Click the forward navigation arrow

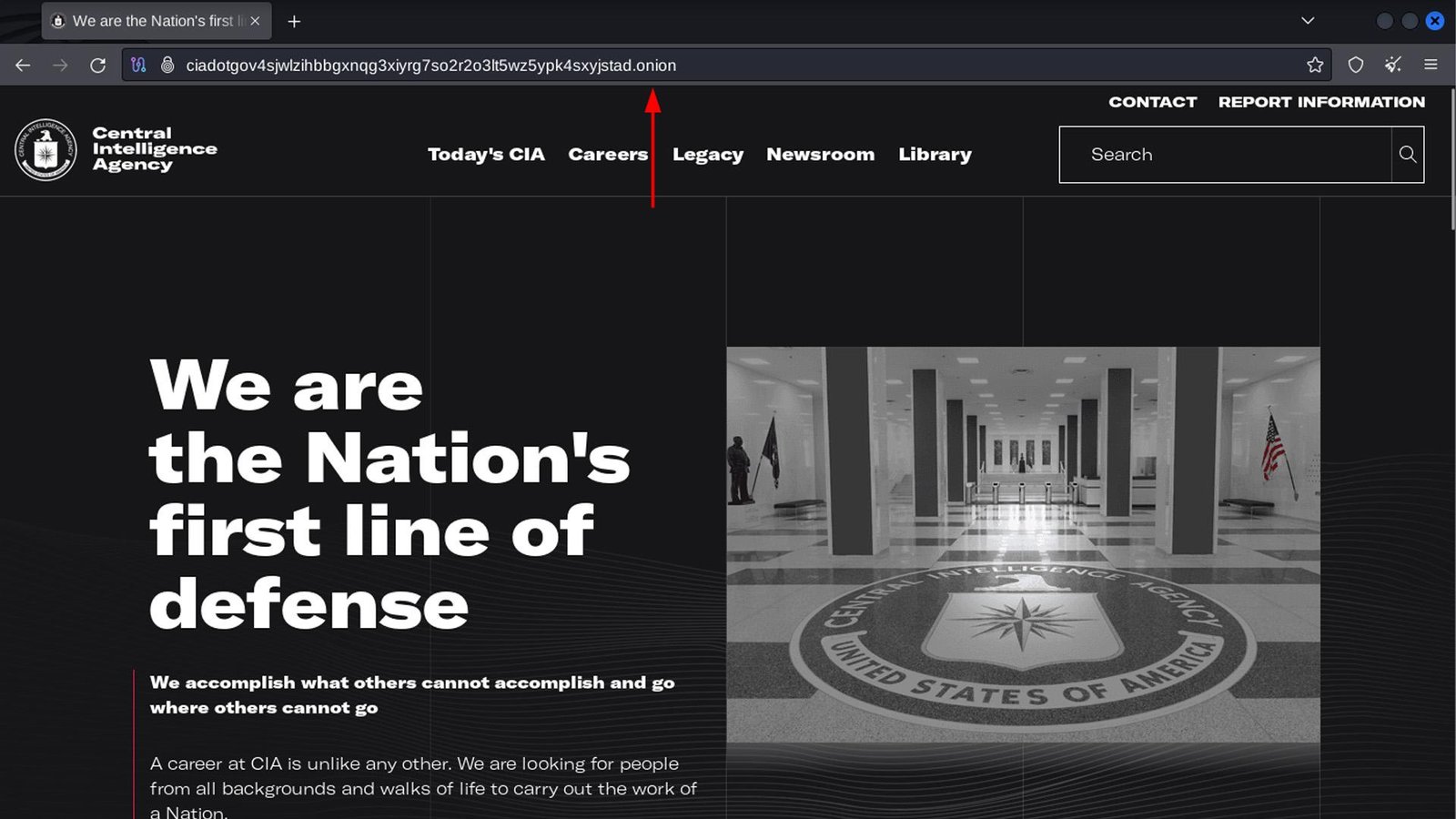[x=60, y=65]
